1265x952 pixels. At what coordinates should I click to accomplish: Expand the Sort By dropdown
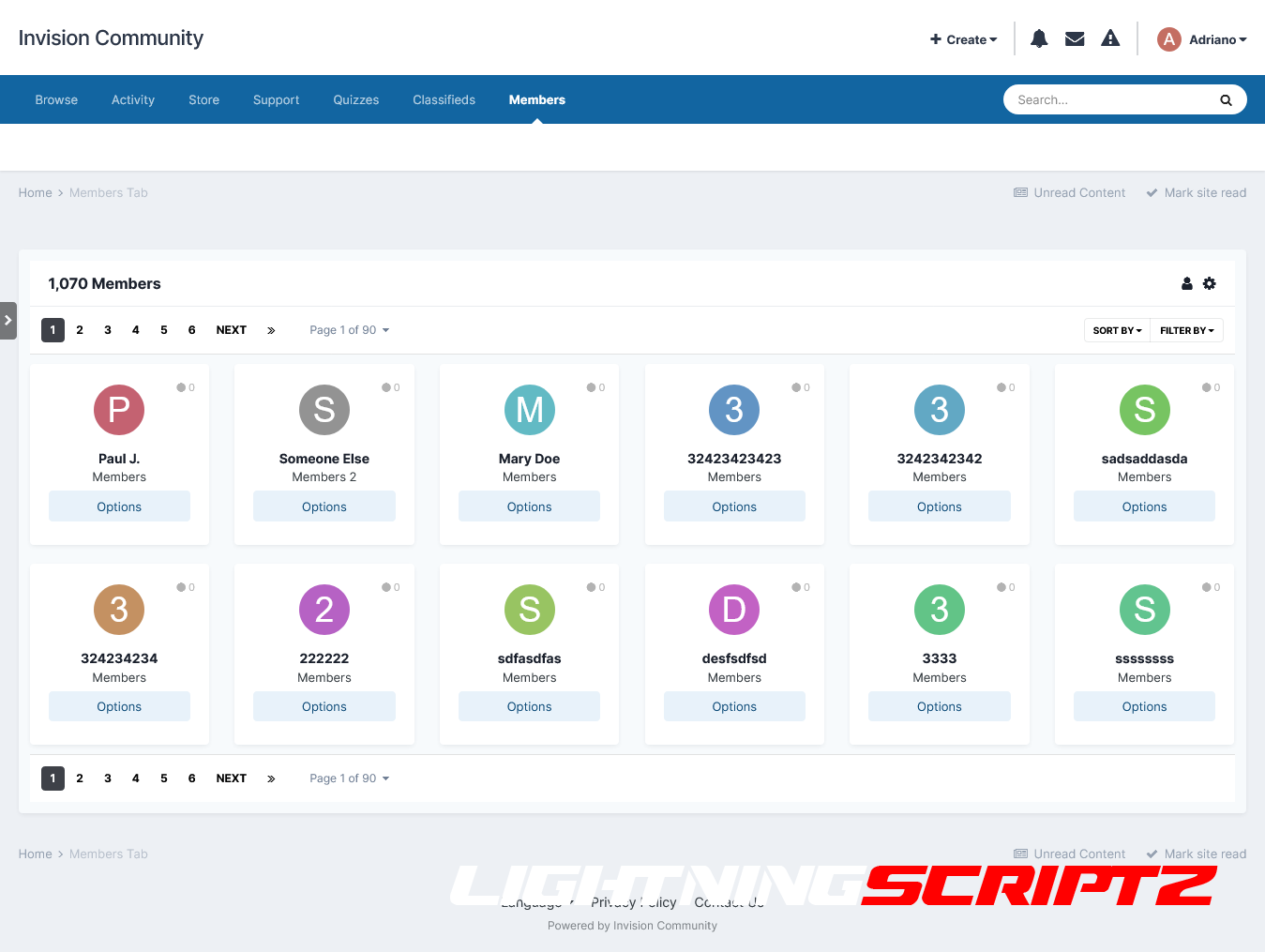tap(1117, 330)
